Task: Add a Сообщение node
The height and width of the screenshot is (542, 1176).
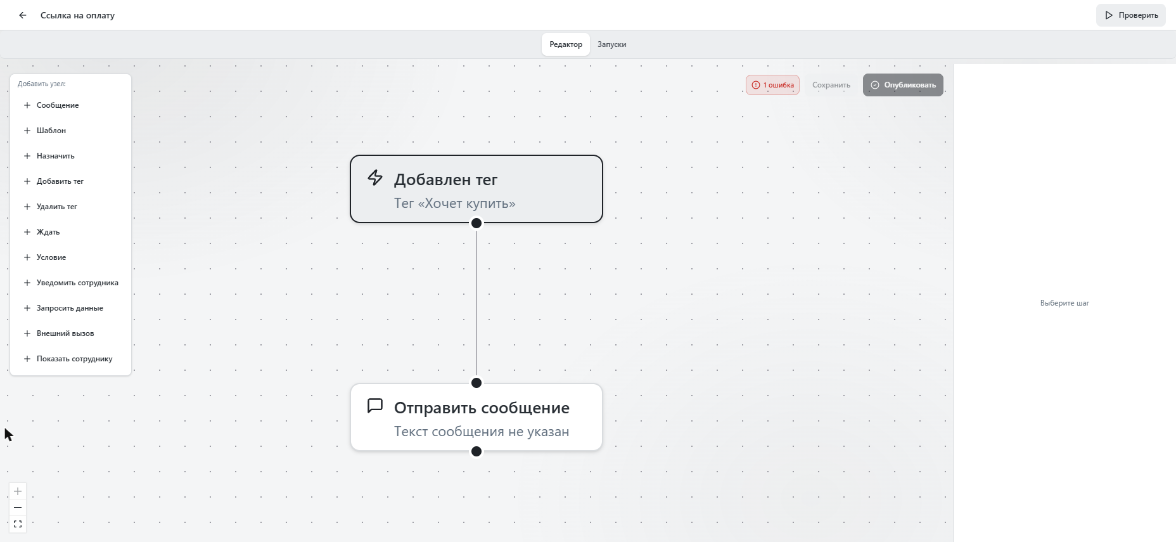Action: [70, 106]
